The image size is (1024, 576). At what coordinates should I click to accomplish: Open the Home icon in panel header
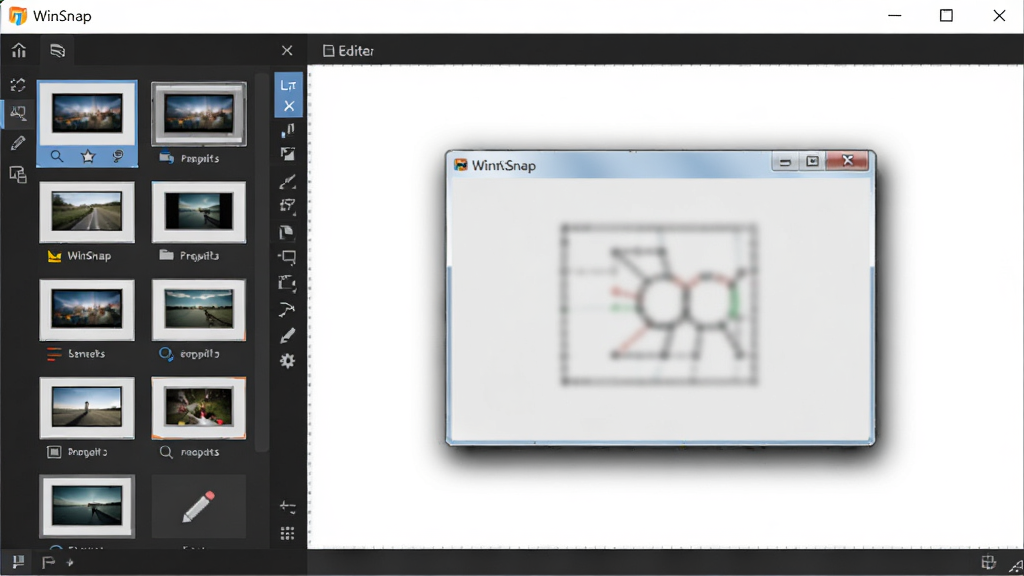[19, 50]
